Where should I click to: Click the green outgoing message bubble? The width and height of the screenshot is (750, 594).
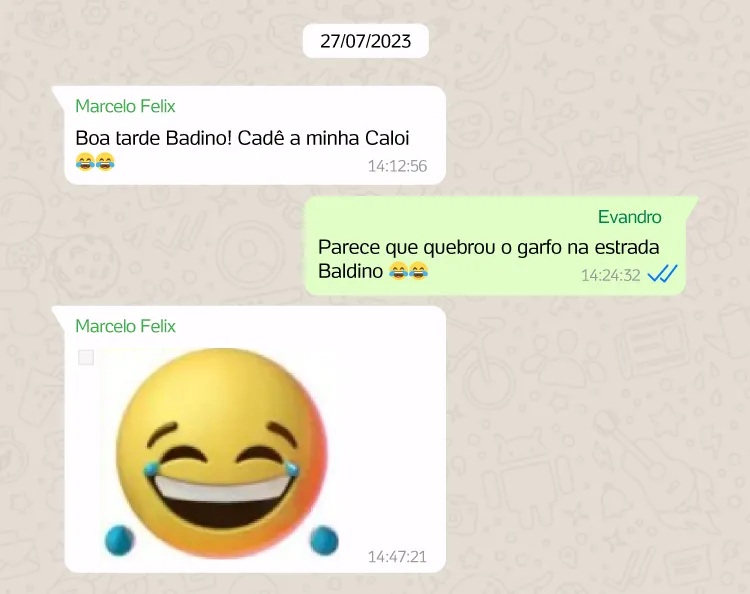coord(501,246)
